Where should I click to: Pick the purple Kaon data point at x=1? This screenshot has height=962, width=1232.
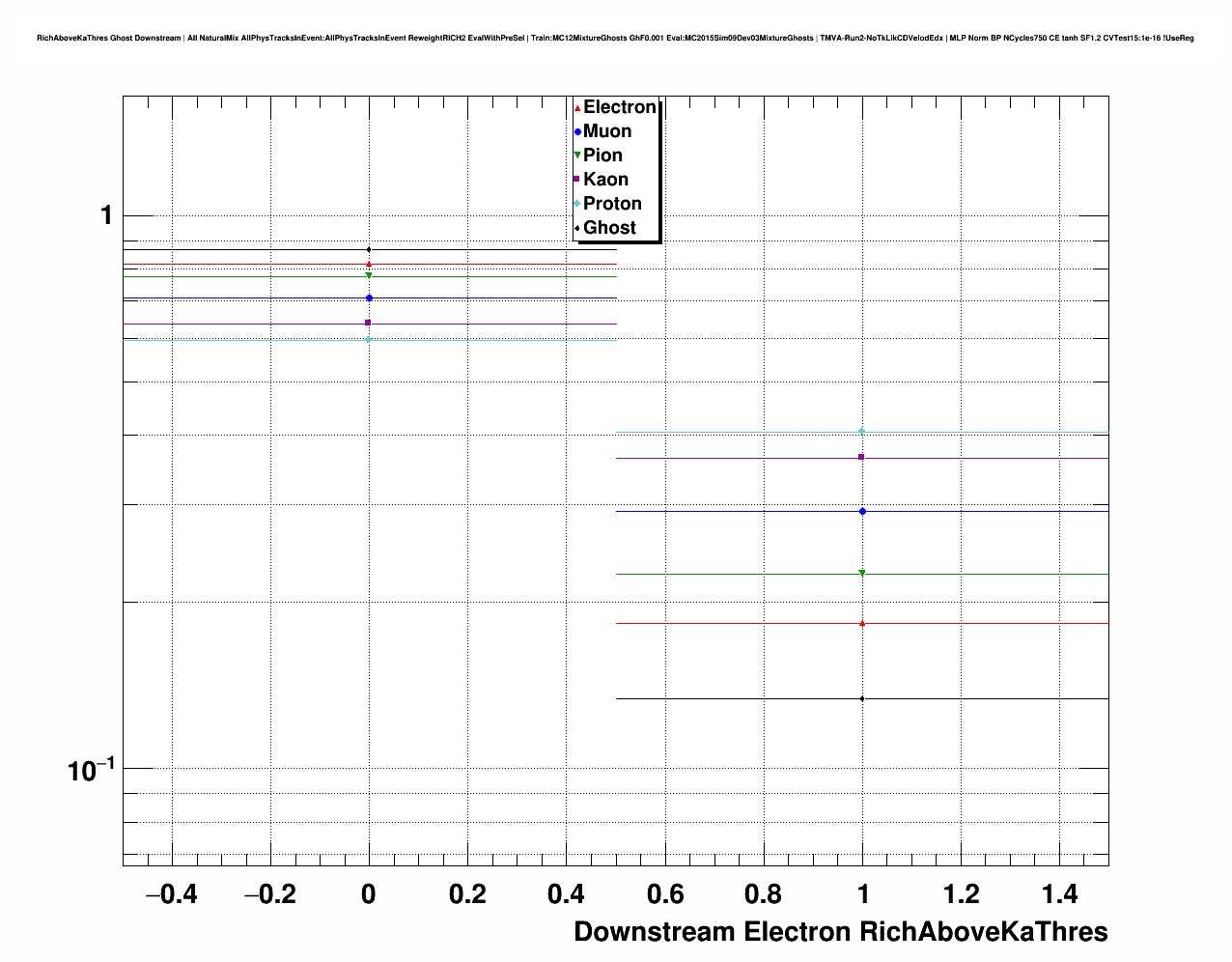(862, 457)
